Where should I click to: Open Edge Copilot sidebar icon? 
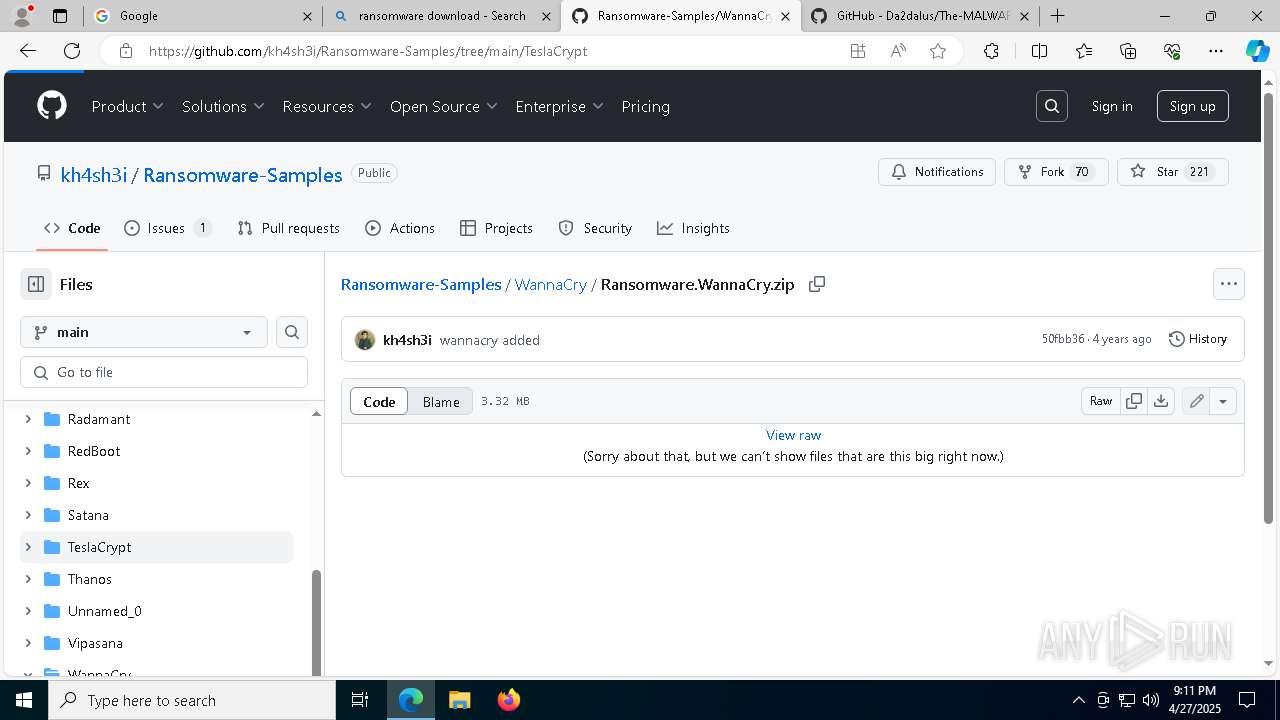(x=1257, y=51)
